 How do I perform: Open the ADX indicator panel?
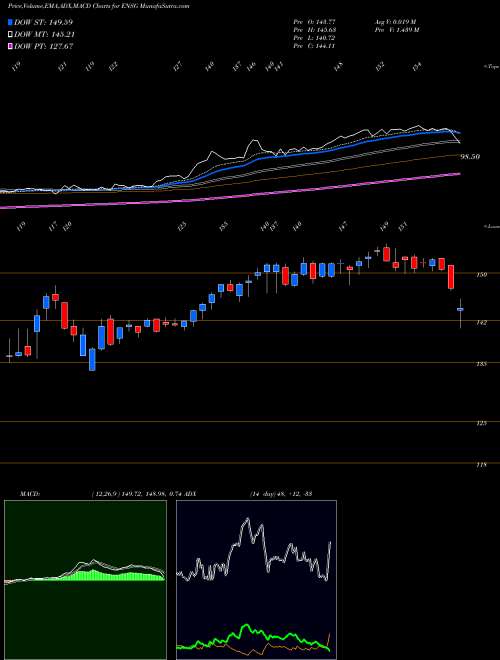pyautogui.click(x=256, y=580)
